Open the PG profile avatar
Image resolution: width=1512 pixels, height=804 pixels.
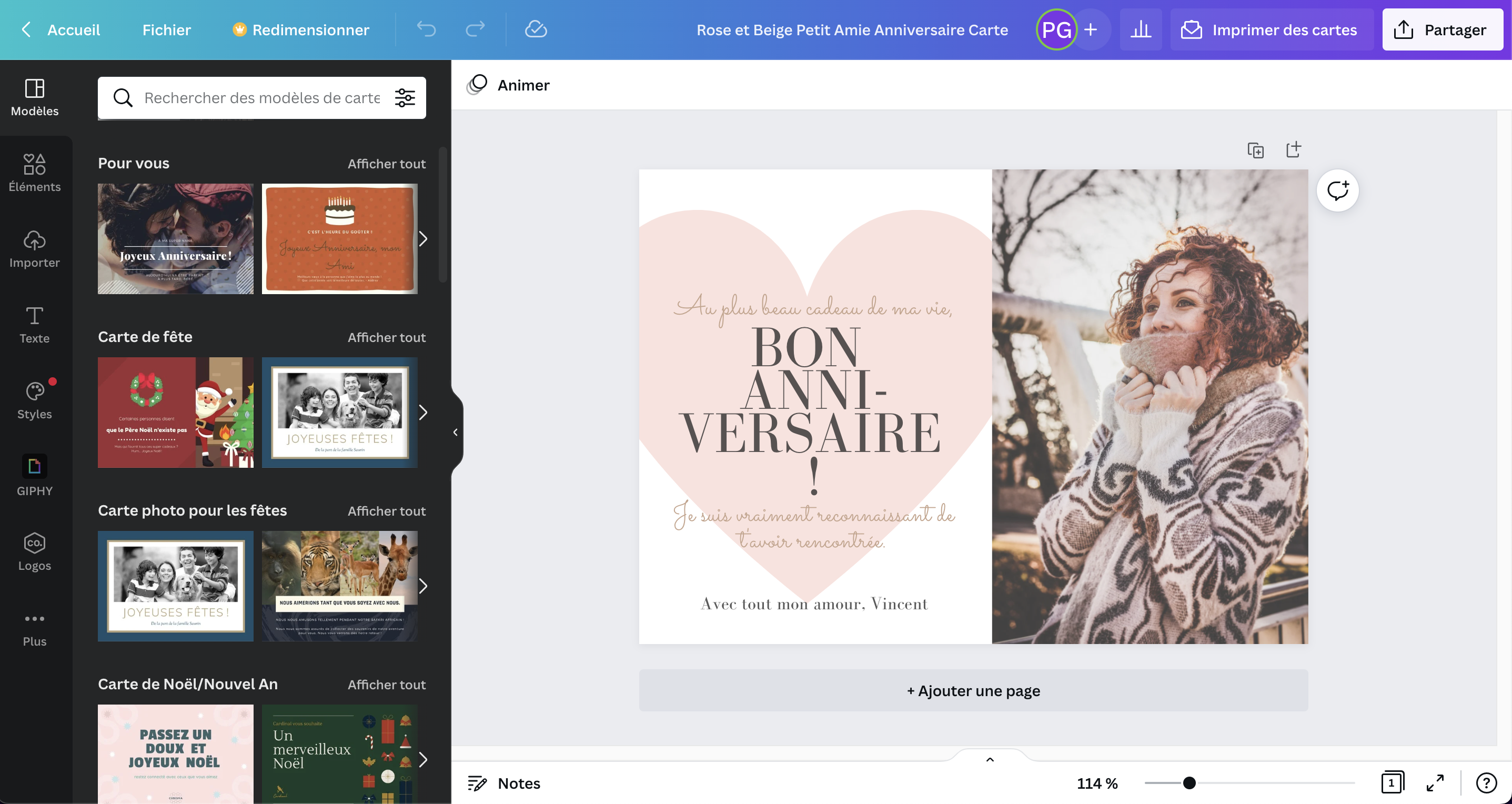1056,29
